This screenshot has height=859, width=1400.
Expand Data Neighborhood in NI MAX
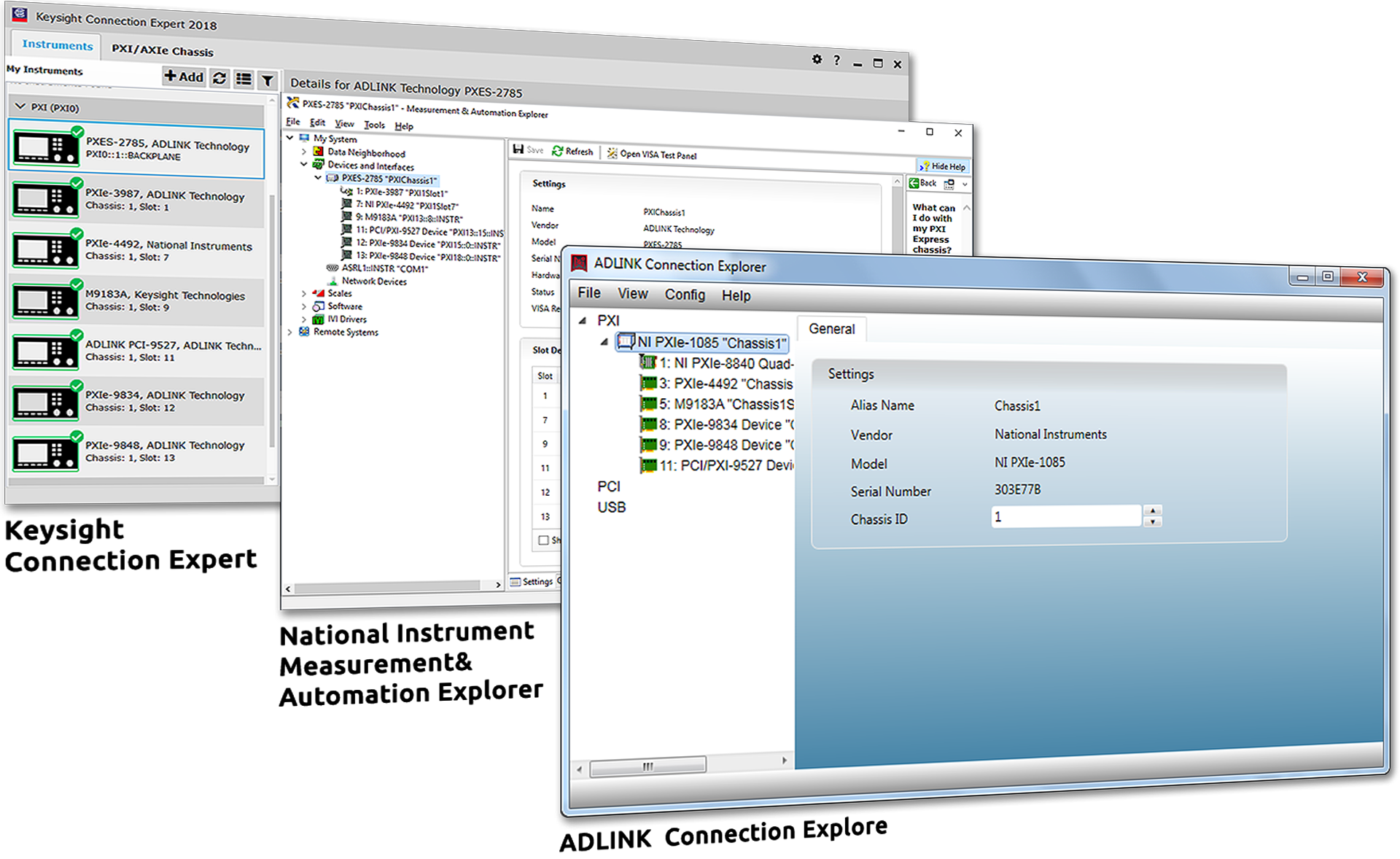point(304,152)
